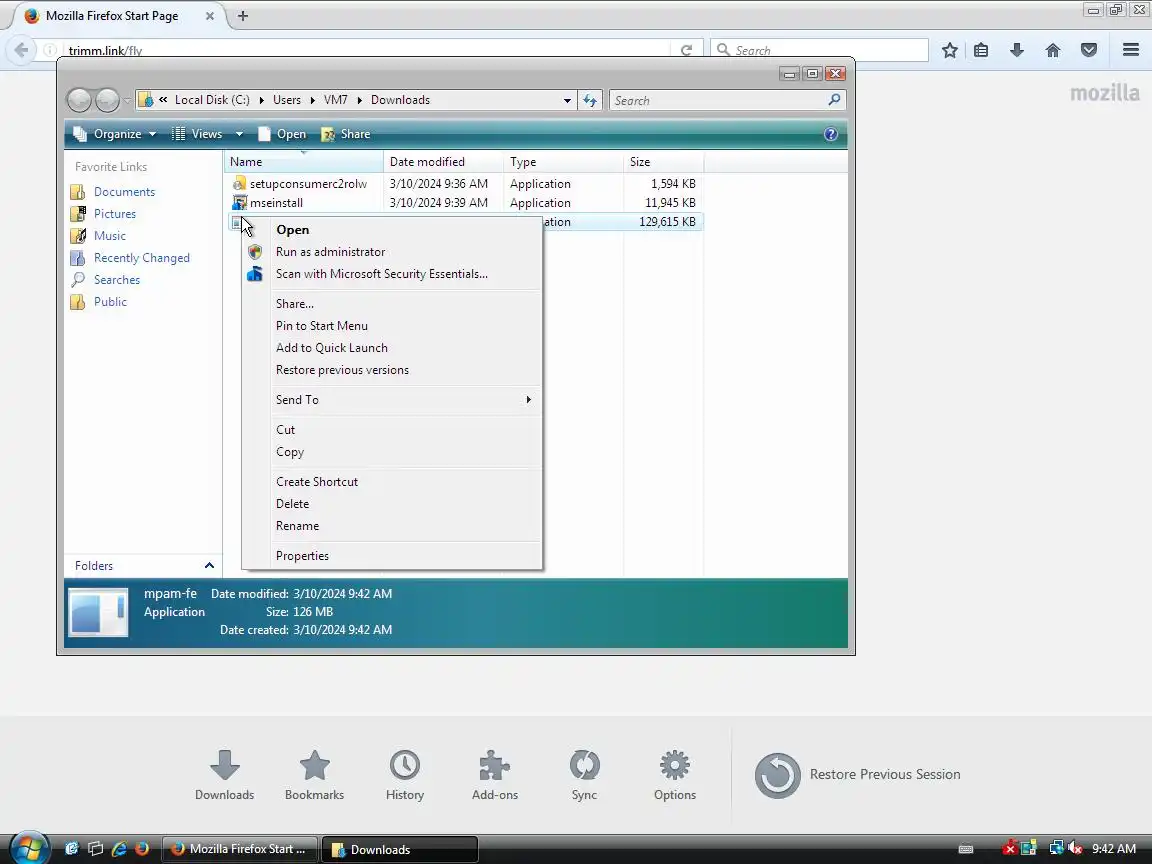This screenshot has width=1152, height=864.
Task: Launch Firefox from Quick Launch
Action: (142, 849)
